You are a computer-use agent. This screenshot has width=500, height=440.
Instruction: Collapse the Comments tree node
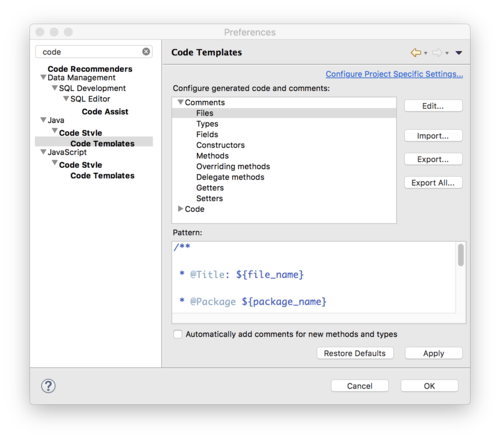180,102
